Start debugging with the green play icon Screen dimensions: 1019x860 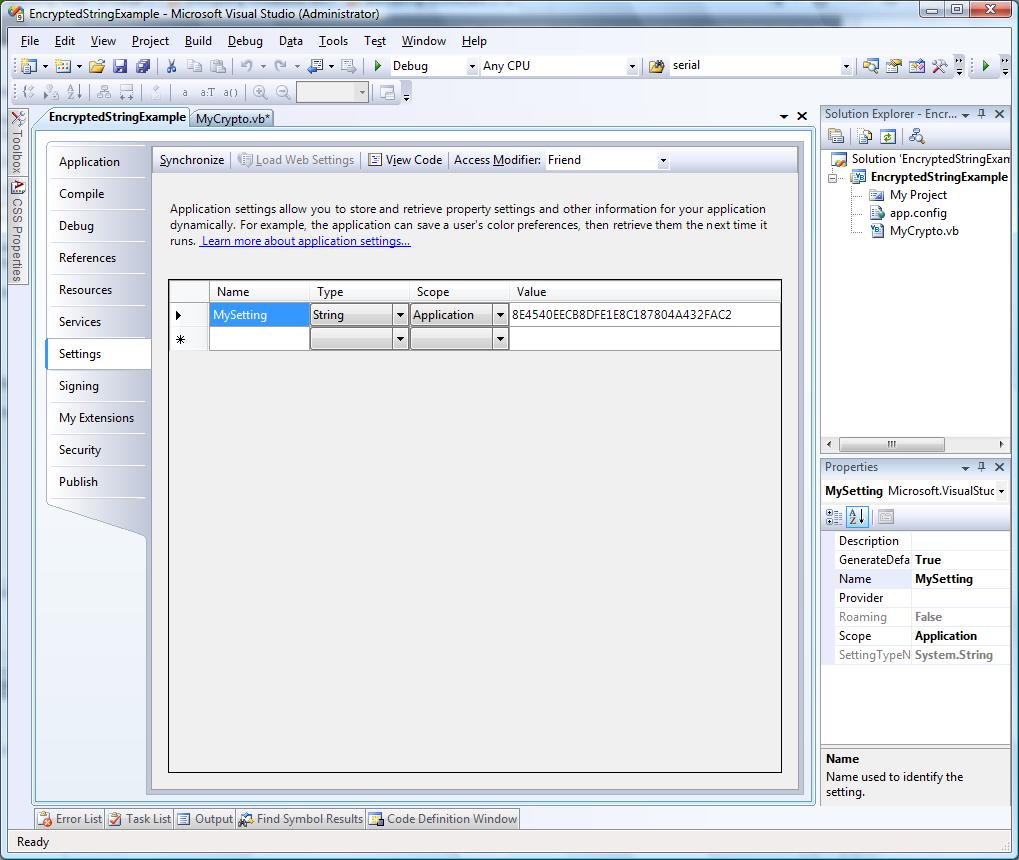(x=378, y=66)
